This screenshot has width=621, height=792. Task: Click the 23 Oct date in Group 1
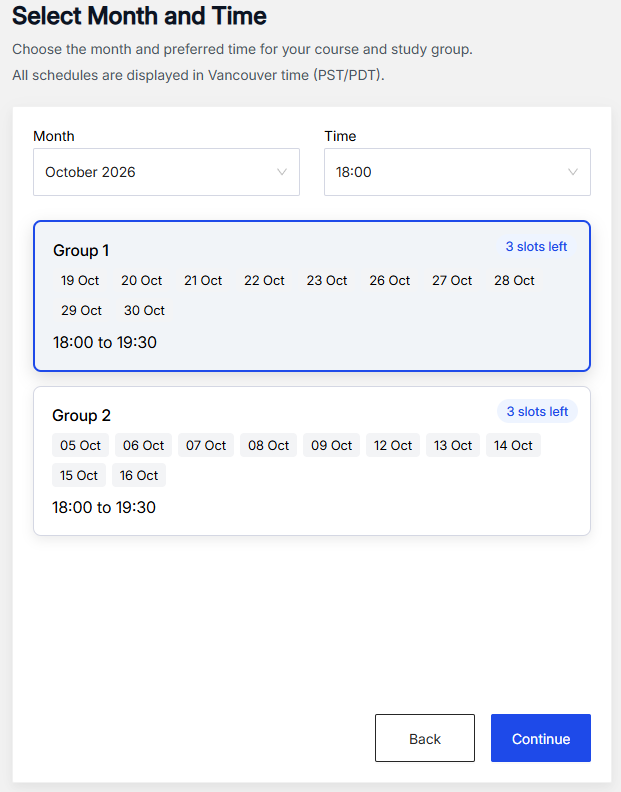coord(327,280)
